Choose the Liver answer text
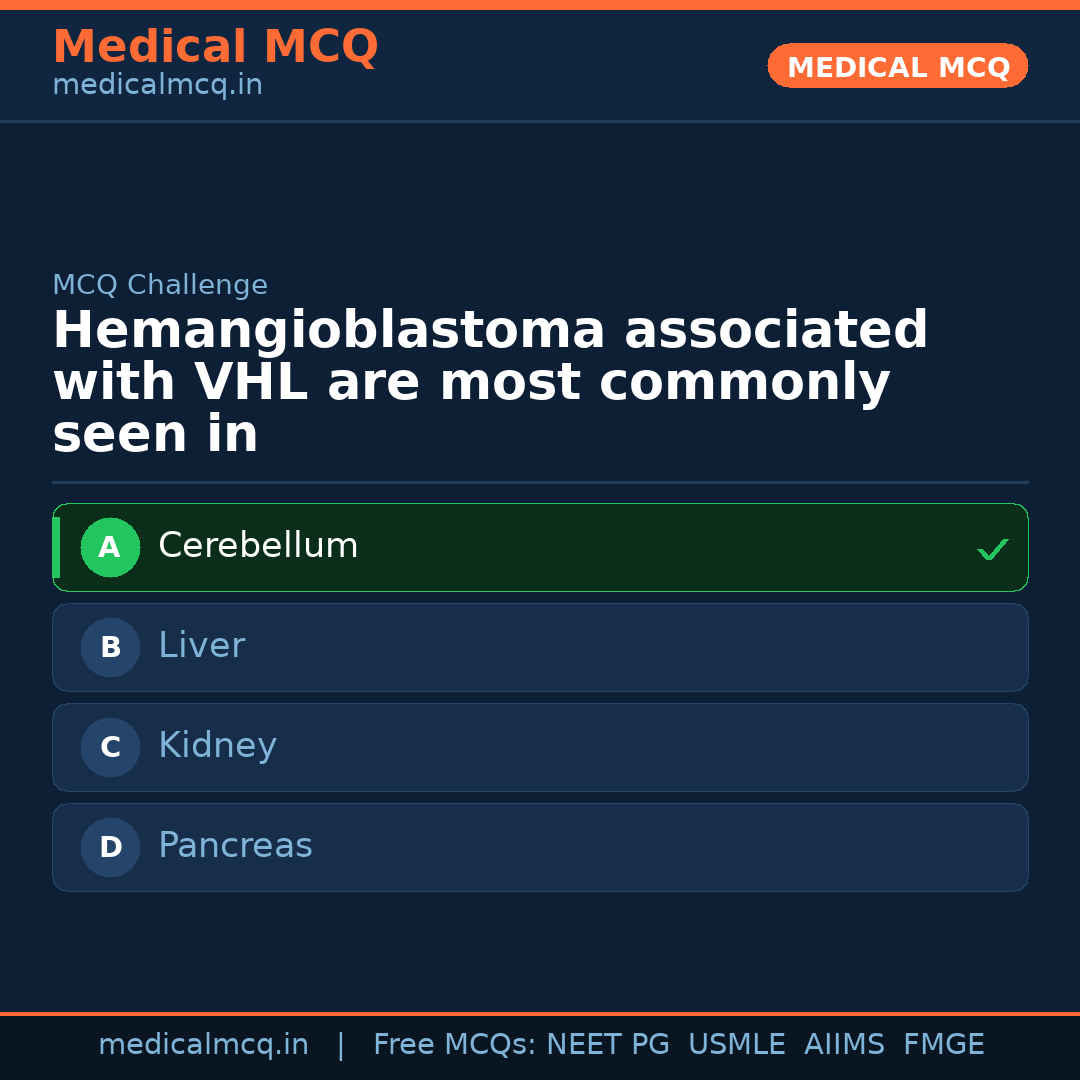 pos(201,646)
